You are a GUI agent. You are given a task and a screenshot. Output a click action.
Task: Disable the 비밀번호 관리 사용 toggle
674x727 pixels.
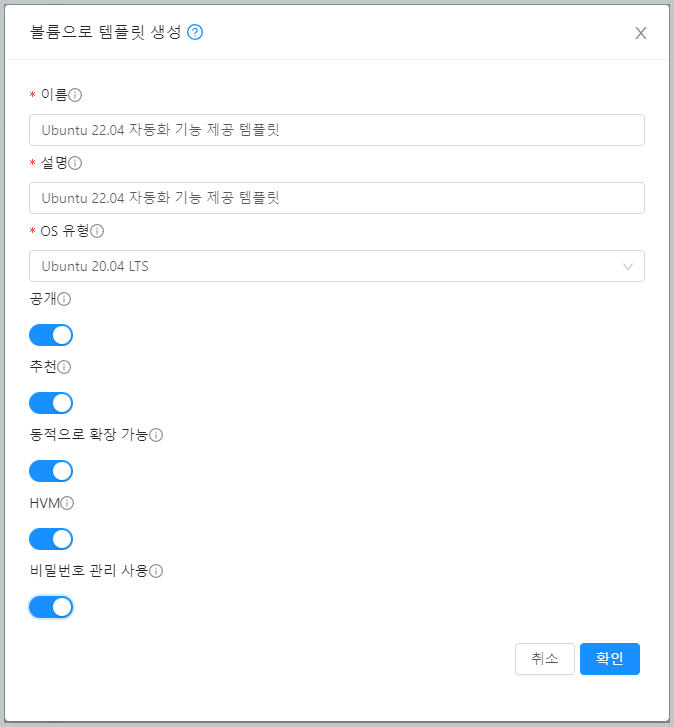pos(51,607)
